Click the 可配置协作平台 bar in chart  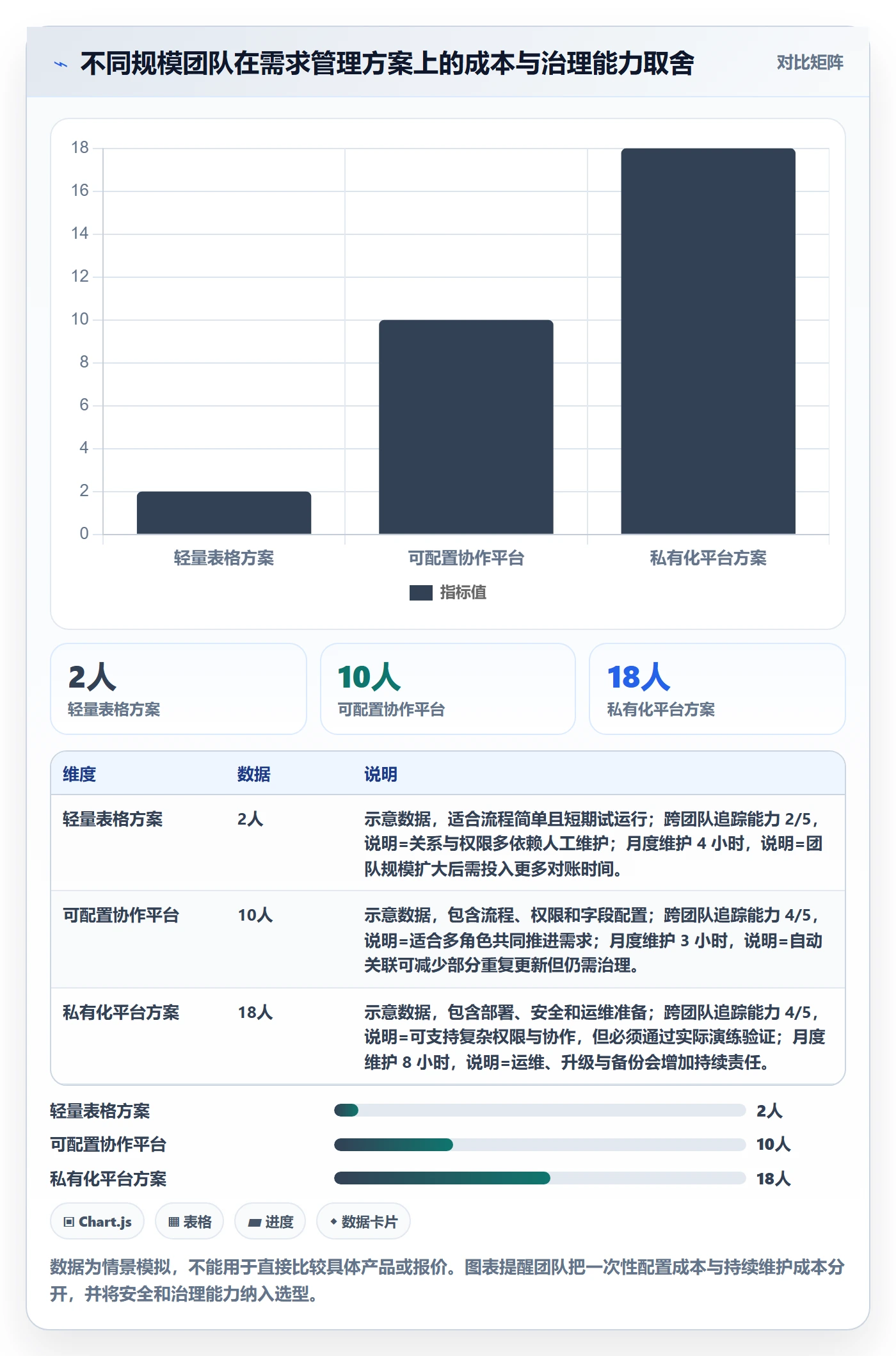click(466, 427)
